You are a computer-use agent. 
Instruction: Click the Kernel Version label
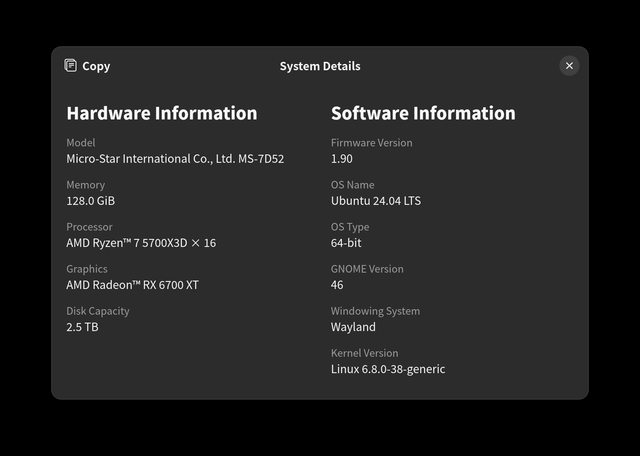pyautogui.click(x=365, y=353)
